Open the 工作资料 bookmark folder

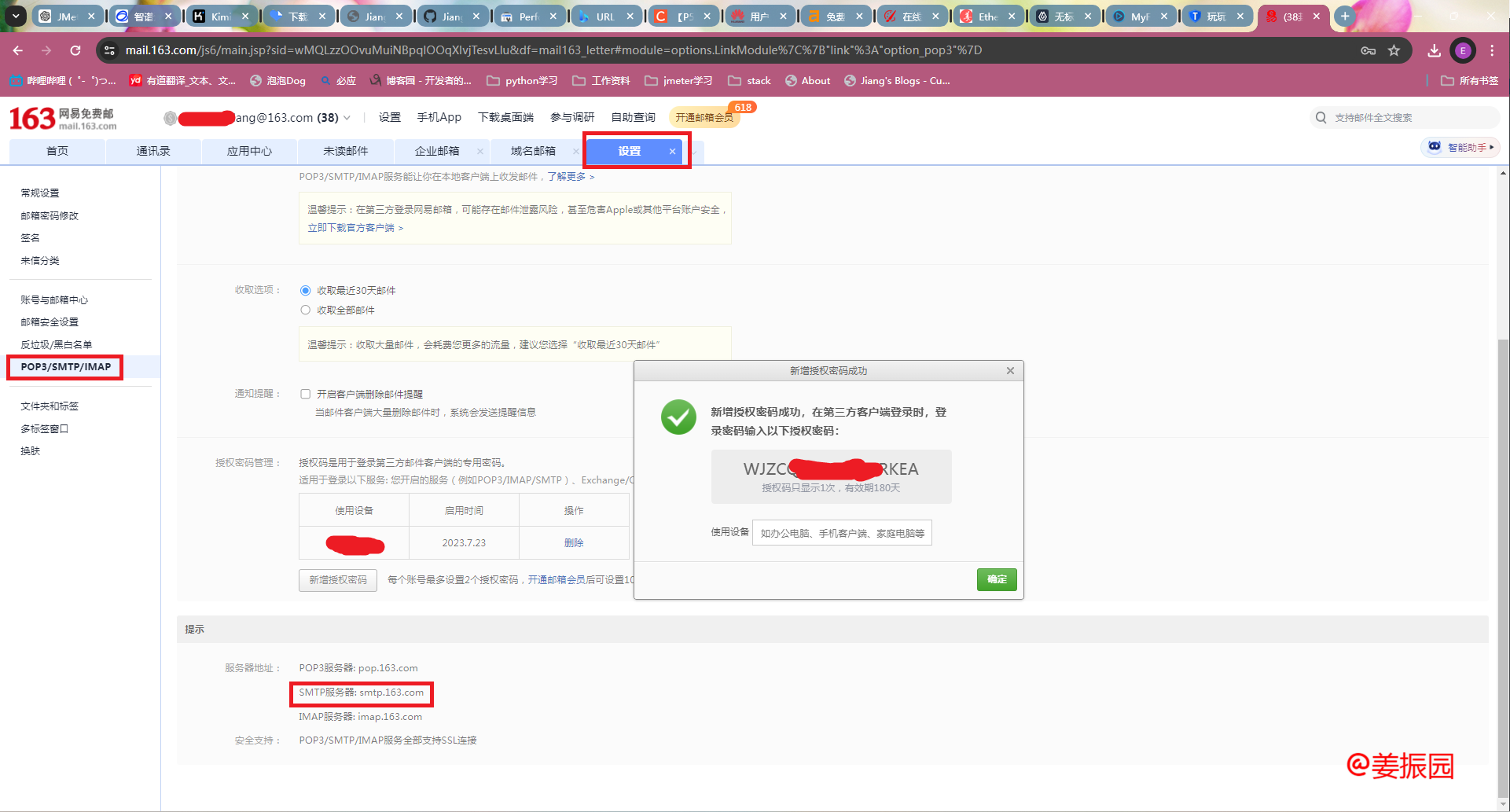[601, 81]
